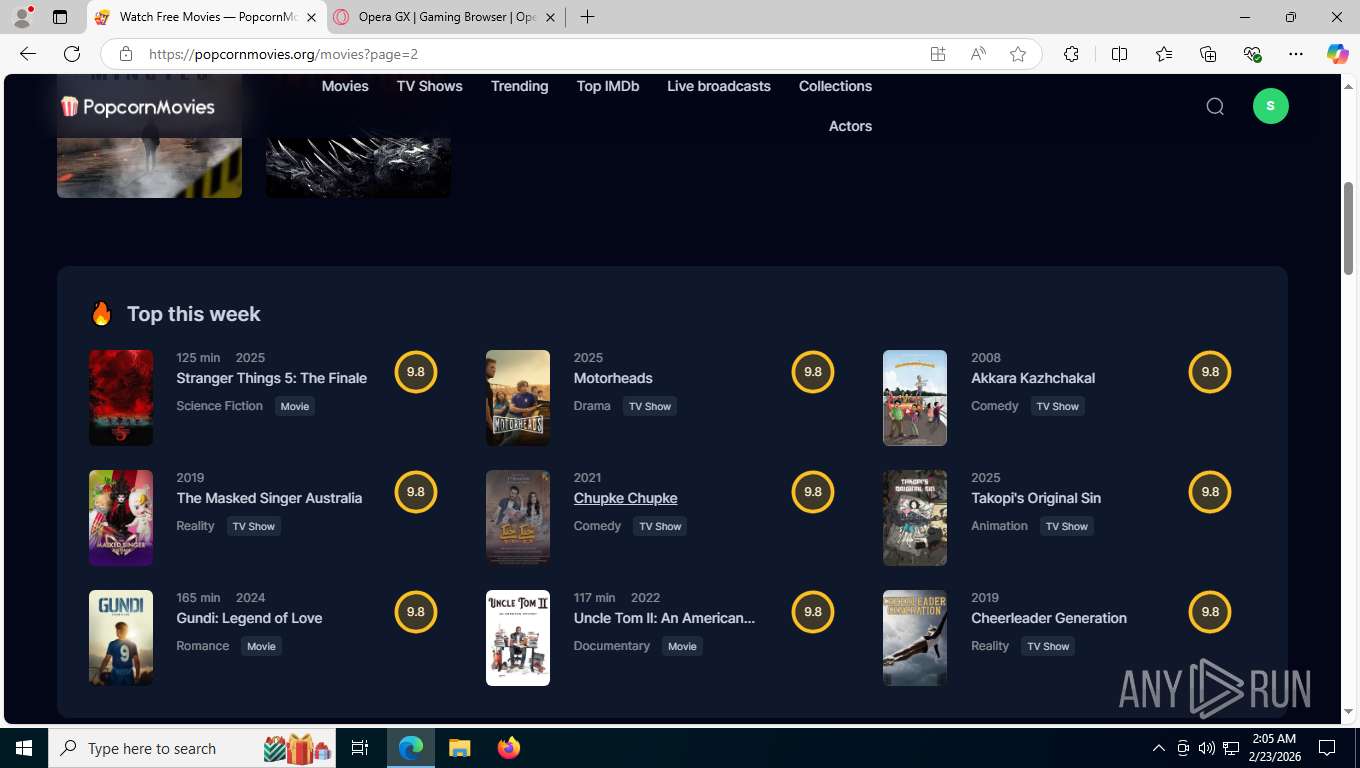Open Favorites list icon
Viewport: 1360px width, 768px height.
(1164, 54)
